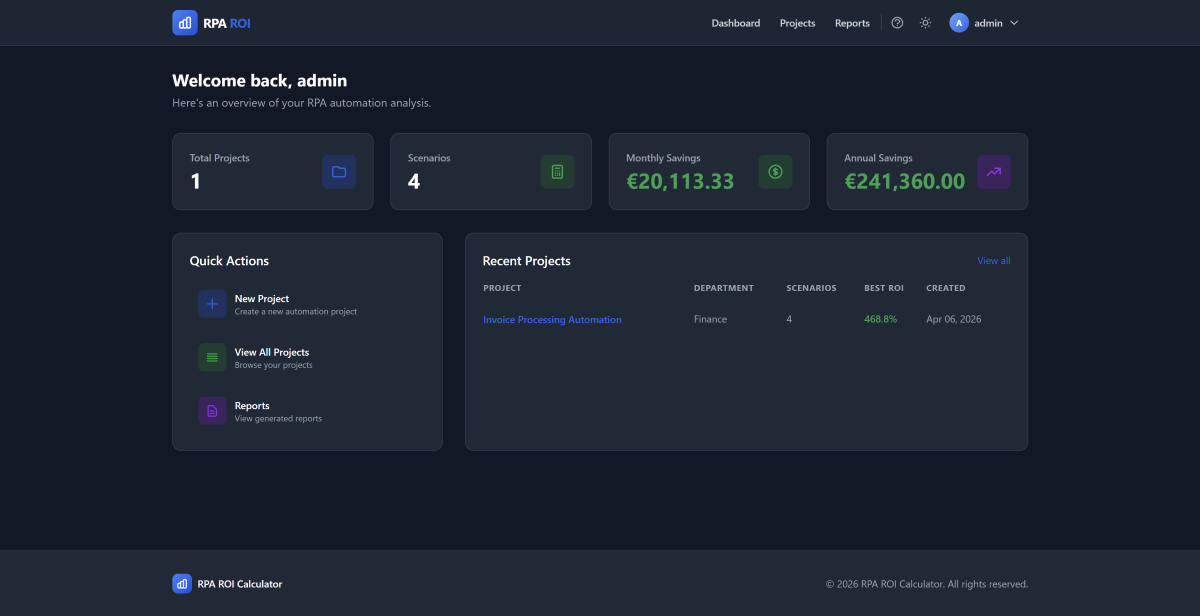Screen dimensions: 1200x616
Task: Click the RPA ROI Calculator footer logo
Action: coord(182,583)
